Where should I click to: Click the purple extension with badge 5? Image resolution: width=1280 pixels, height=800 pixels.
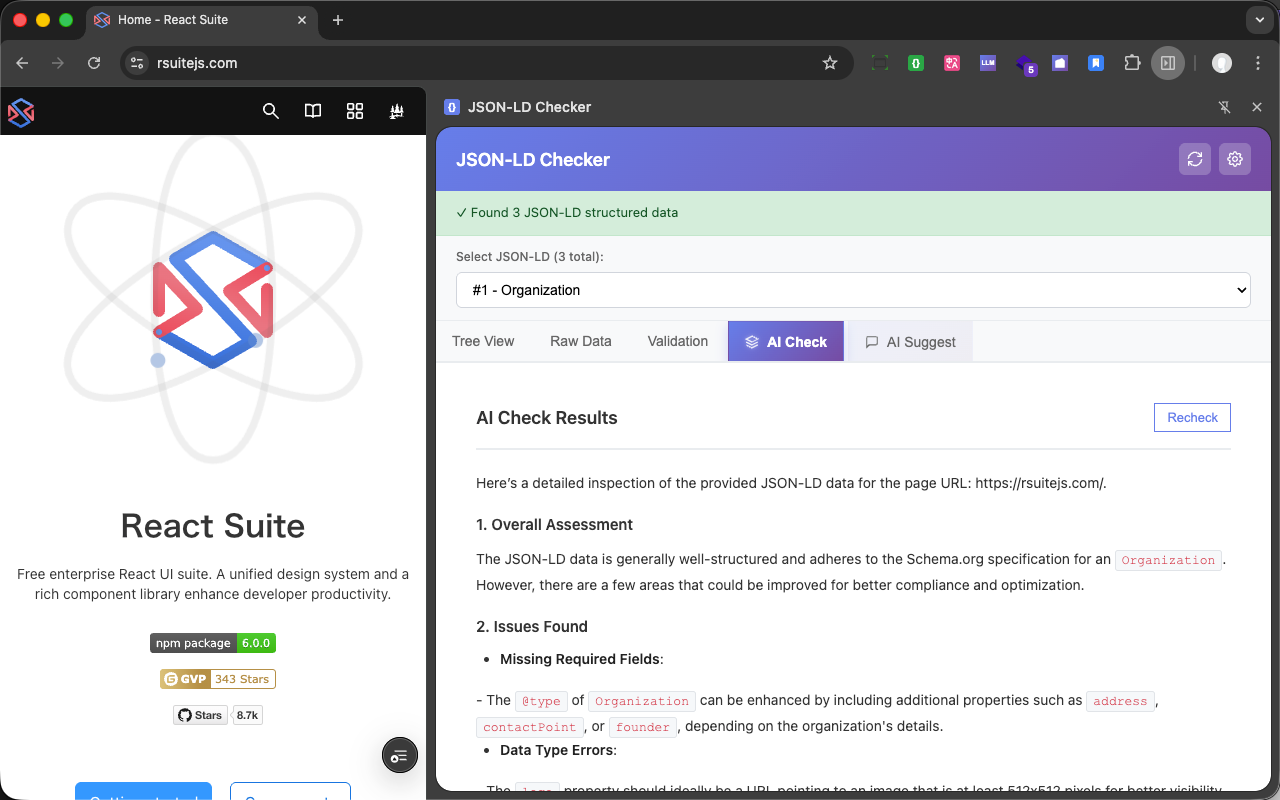tap(1025, 65)
